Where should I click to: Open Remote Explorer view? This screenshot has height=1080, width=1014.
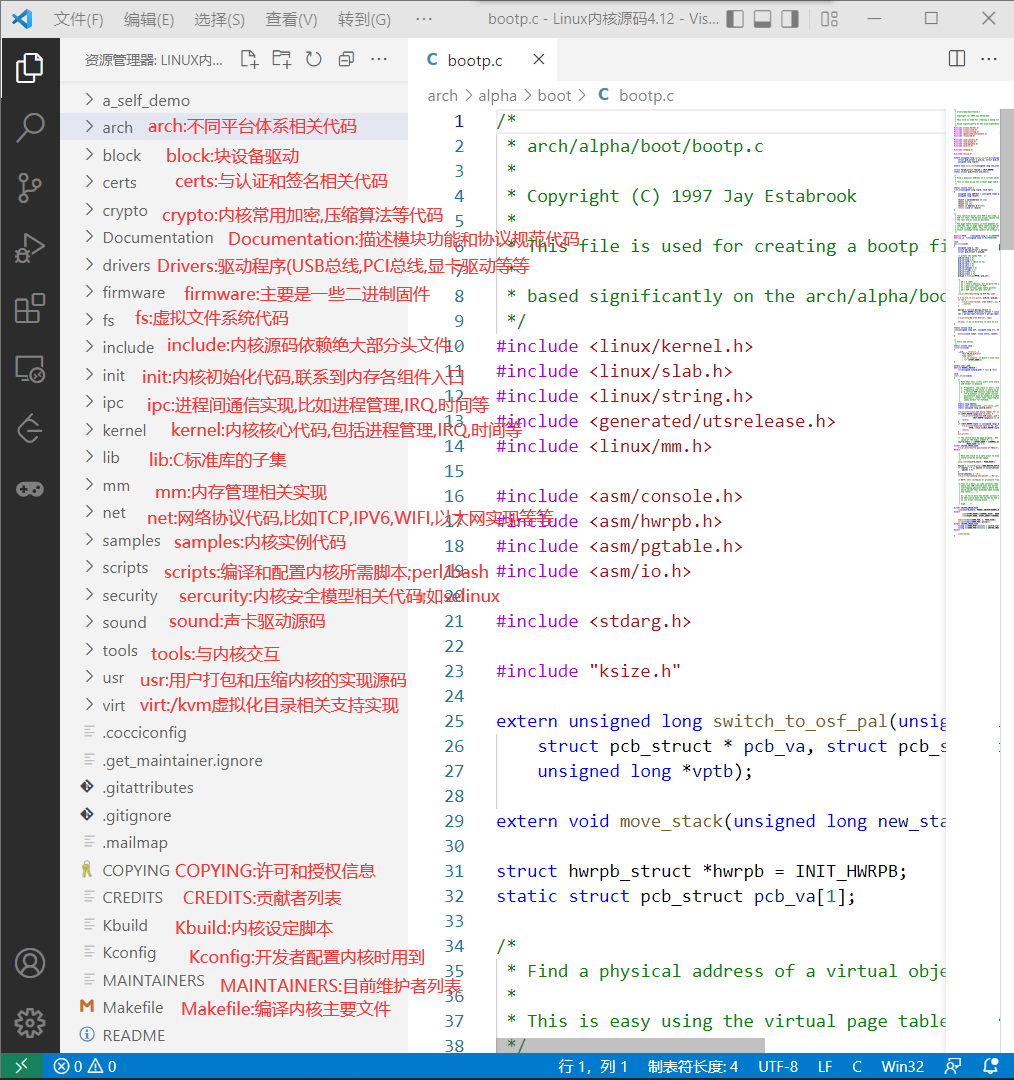pyautogui.click(x=30, y=369)
